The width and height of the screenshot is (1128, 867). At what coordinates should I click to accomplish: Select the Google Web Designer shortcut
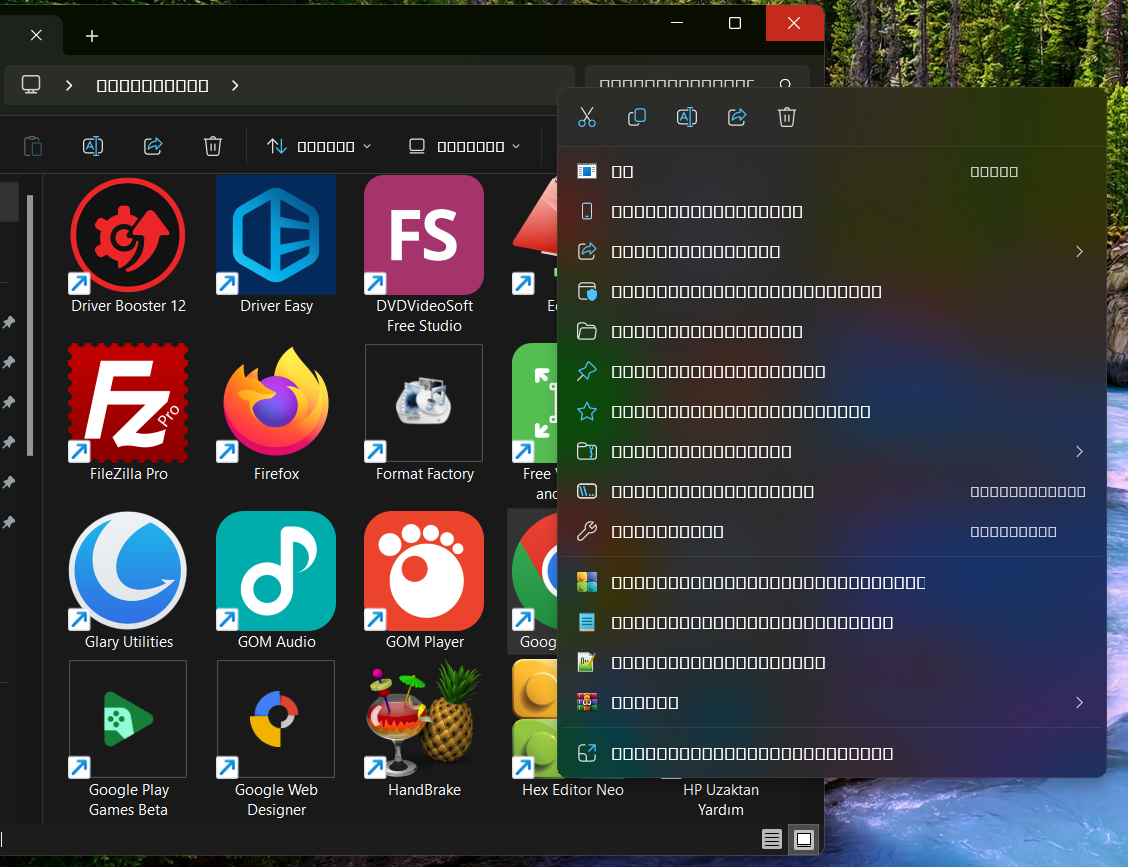(x=276, y=740)
